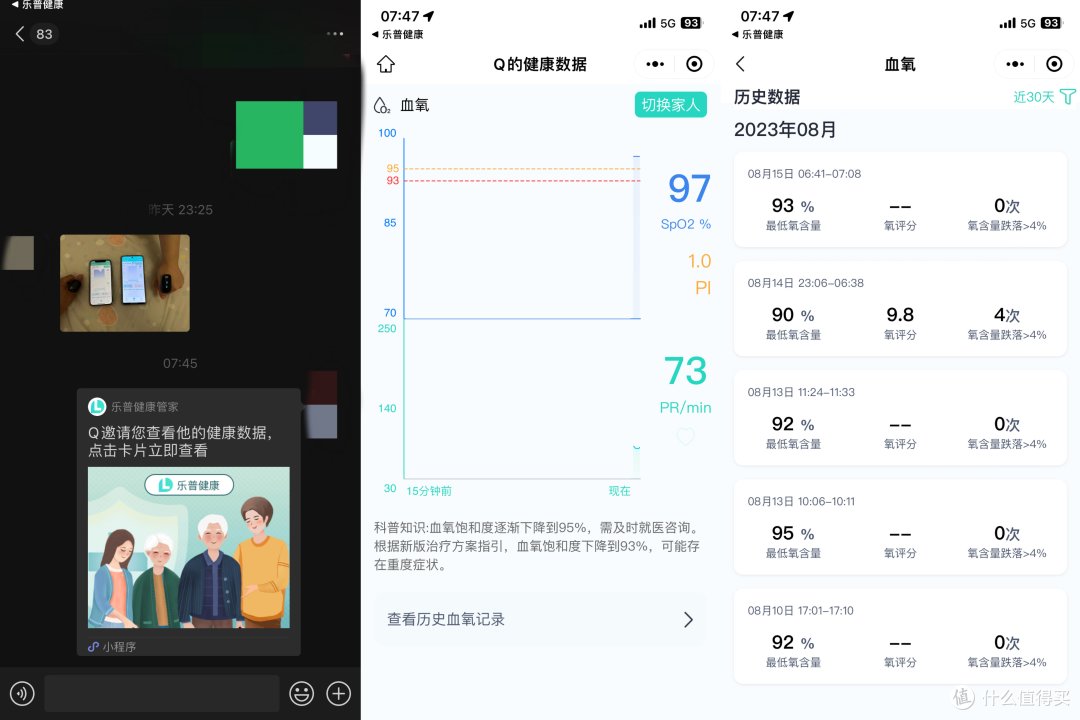The height and width of the screenshot is (720, 1080).
Task: Open the three-dot menu on the 血氧 page
Action: point(1015,64)
